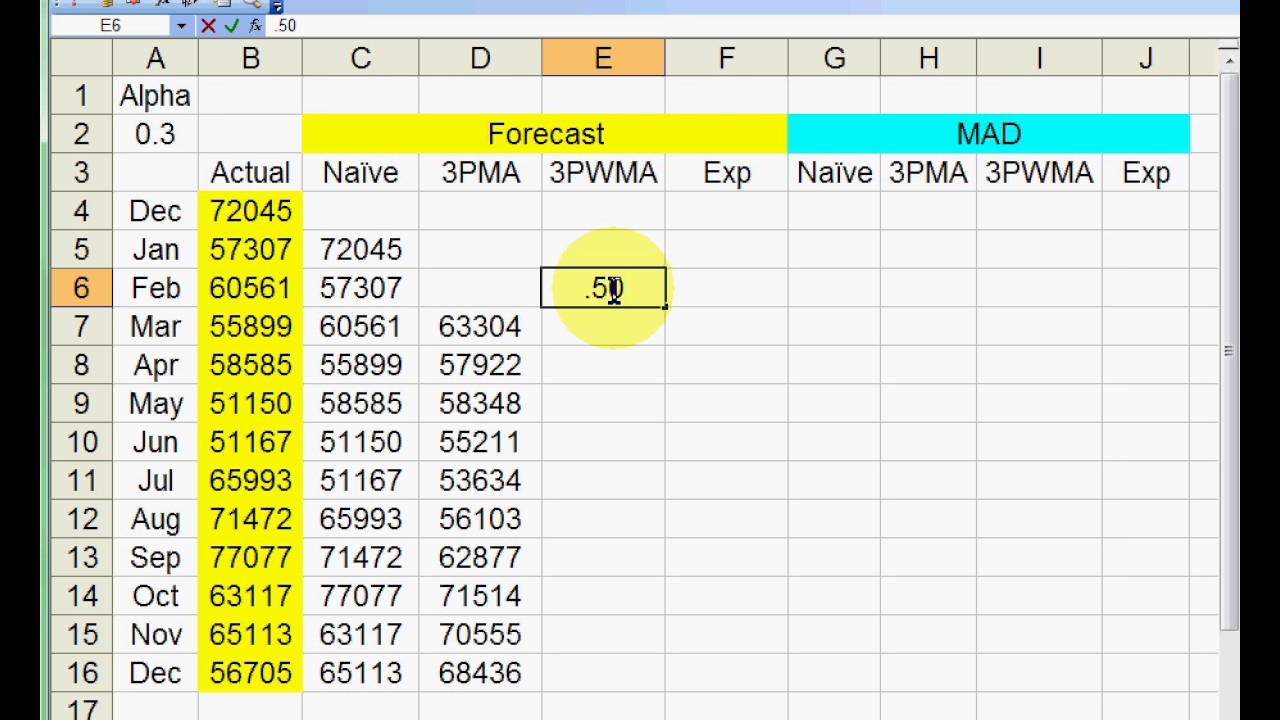1280x720 pixels.
Task: Select column C header
Action: [360, 58]
